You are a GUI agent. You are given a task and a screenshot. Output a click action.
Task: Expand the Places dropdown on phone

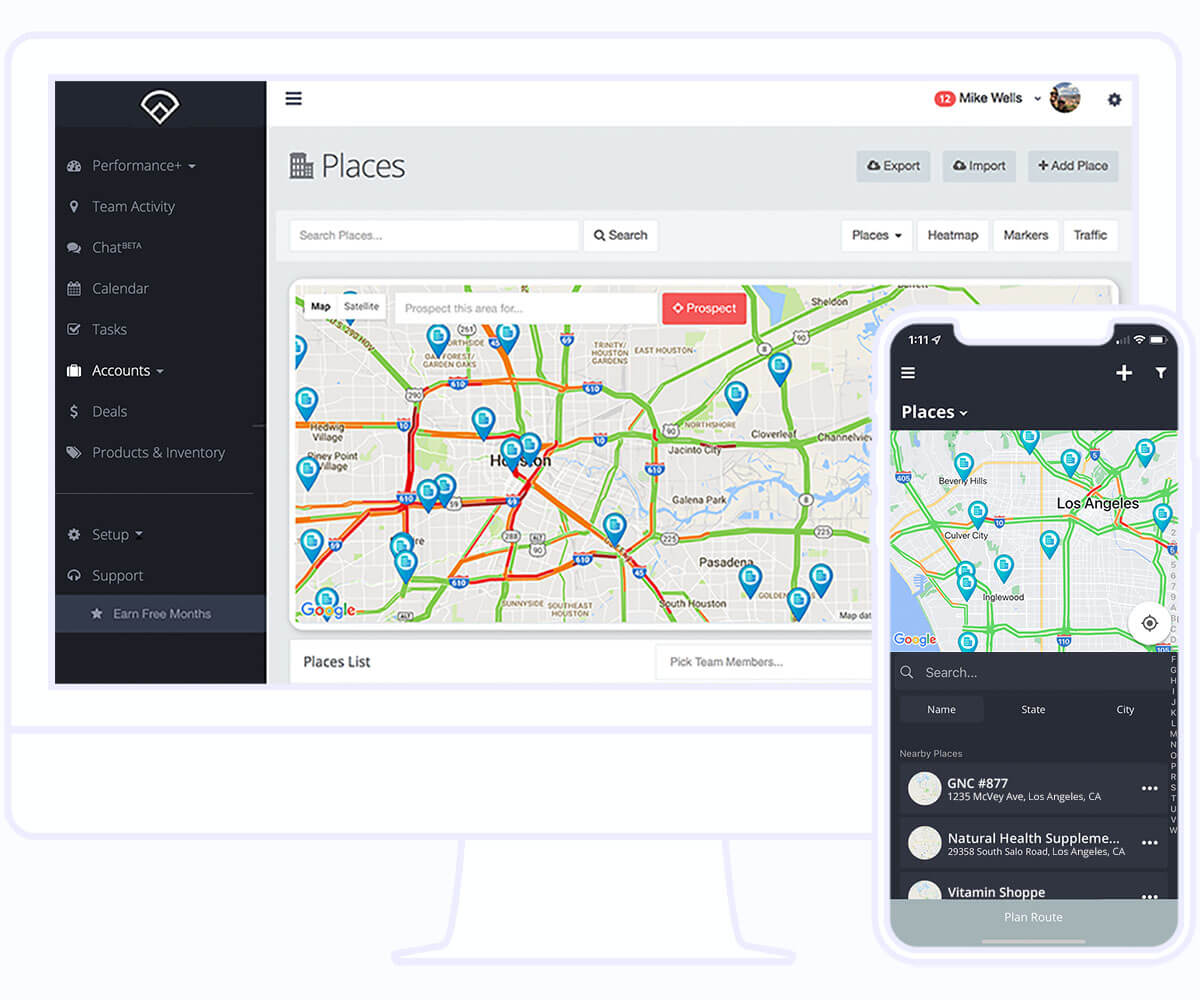(x=934, y=412)
